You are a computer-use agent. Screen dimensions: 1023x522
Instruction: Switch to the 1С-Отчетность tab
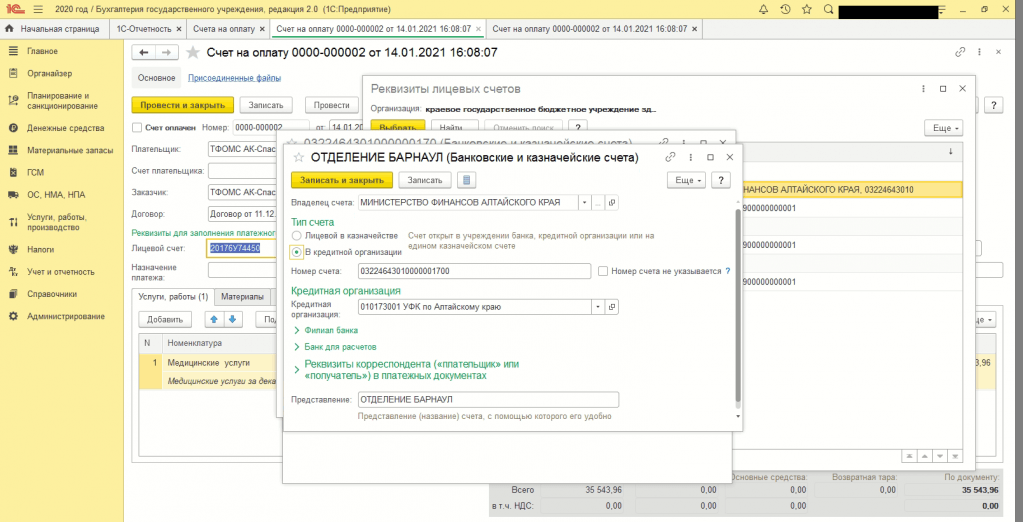coord(144,29)
